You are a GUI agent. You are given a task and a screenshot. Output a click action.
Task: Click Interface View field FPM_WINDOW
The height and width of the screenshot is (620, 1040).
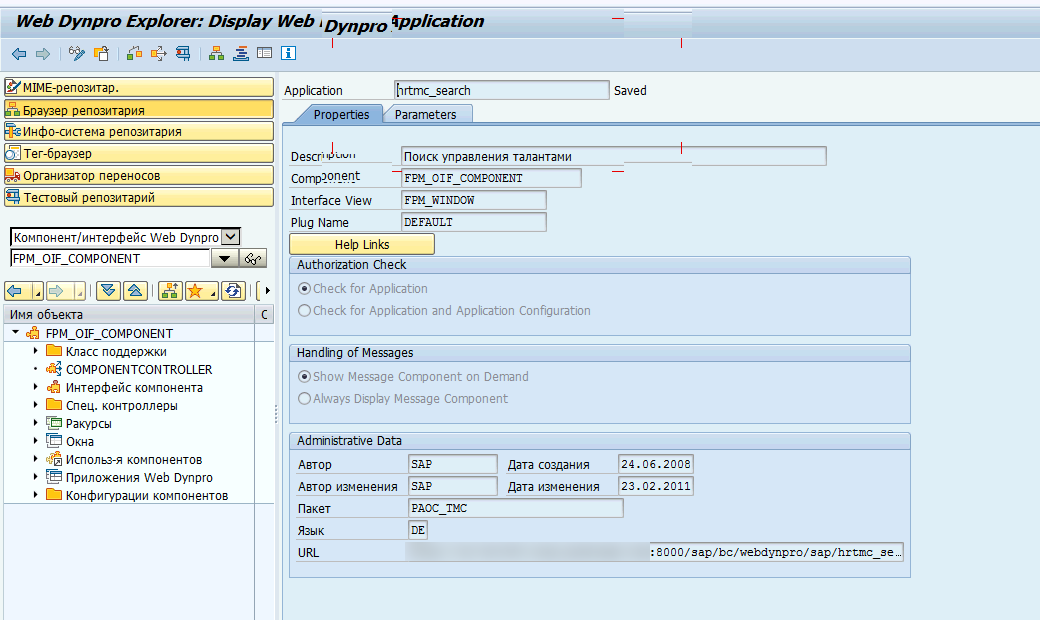click(x=474, y=200)
